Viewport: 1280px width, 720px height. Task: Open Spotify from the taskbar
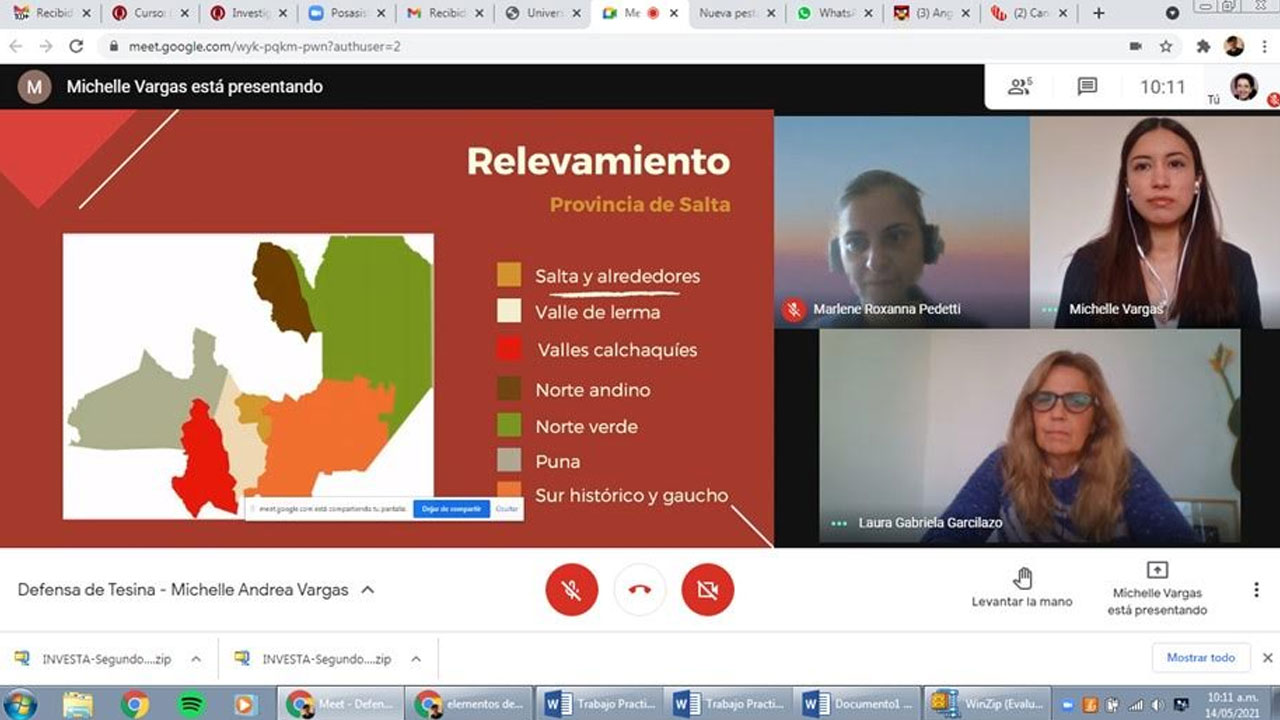click(x=190, y=704)
